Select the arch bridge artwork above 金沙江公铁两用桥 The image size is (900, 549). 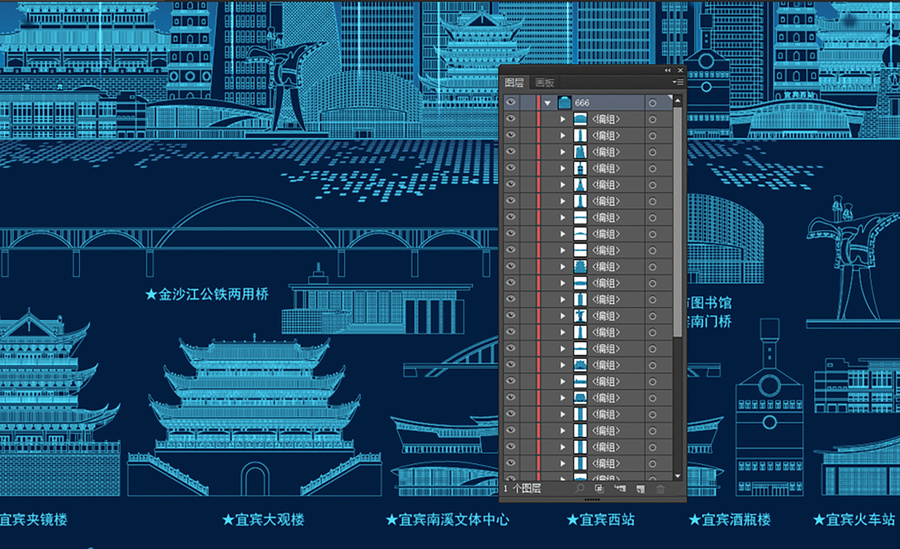click(249, 237)
